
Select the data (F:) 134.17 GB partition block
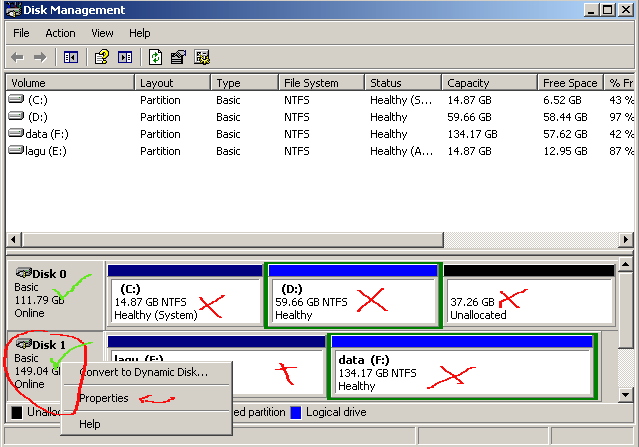click(x=463, y=367)
